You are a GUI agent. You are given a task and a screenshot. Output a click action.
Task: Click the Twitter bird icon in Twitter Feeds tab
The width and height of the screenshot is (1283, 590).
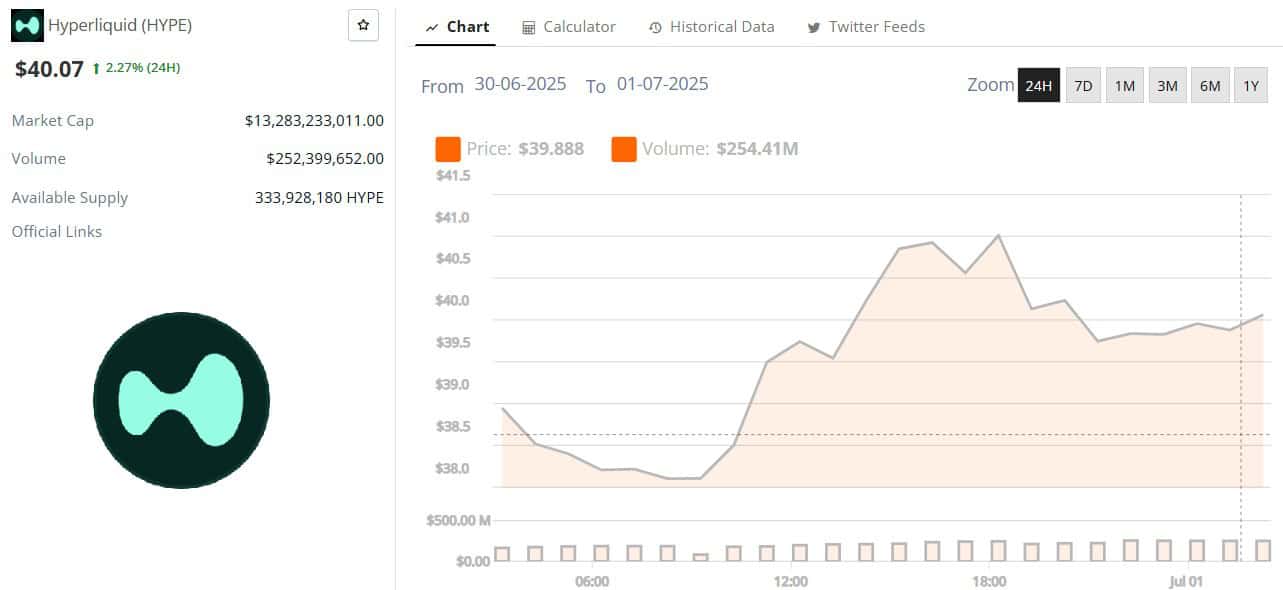tap(814, 27)
